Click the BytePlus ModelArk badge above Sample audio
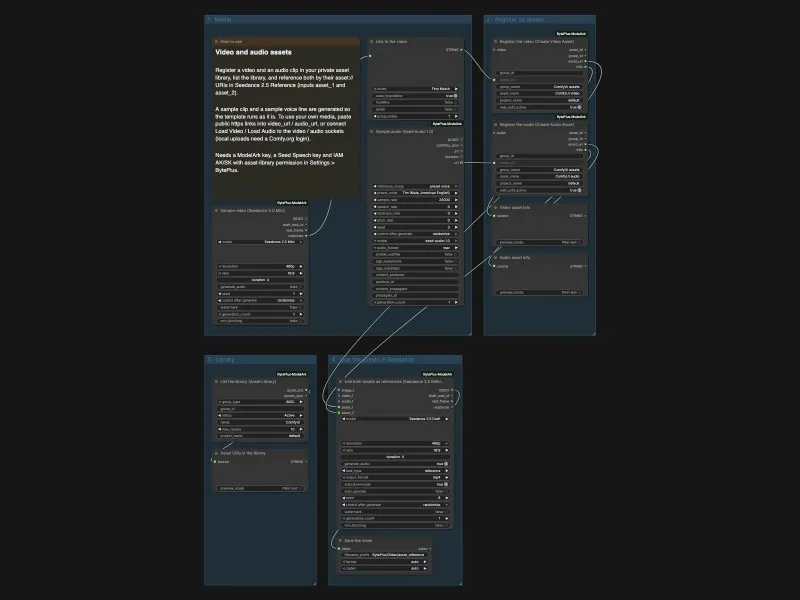 pos(447,123)
